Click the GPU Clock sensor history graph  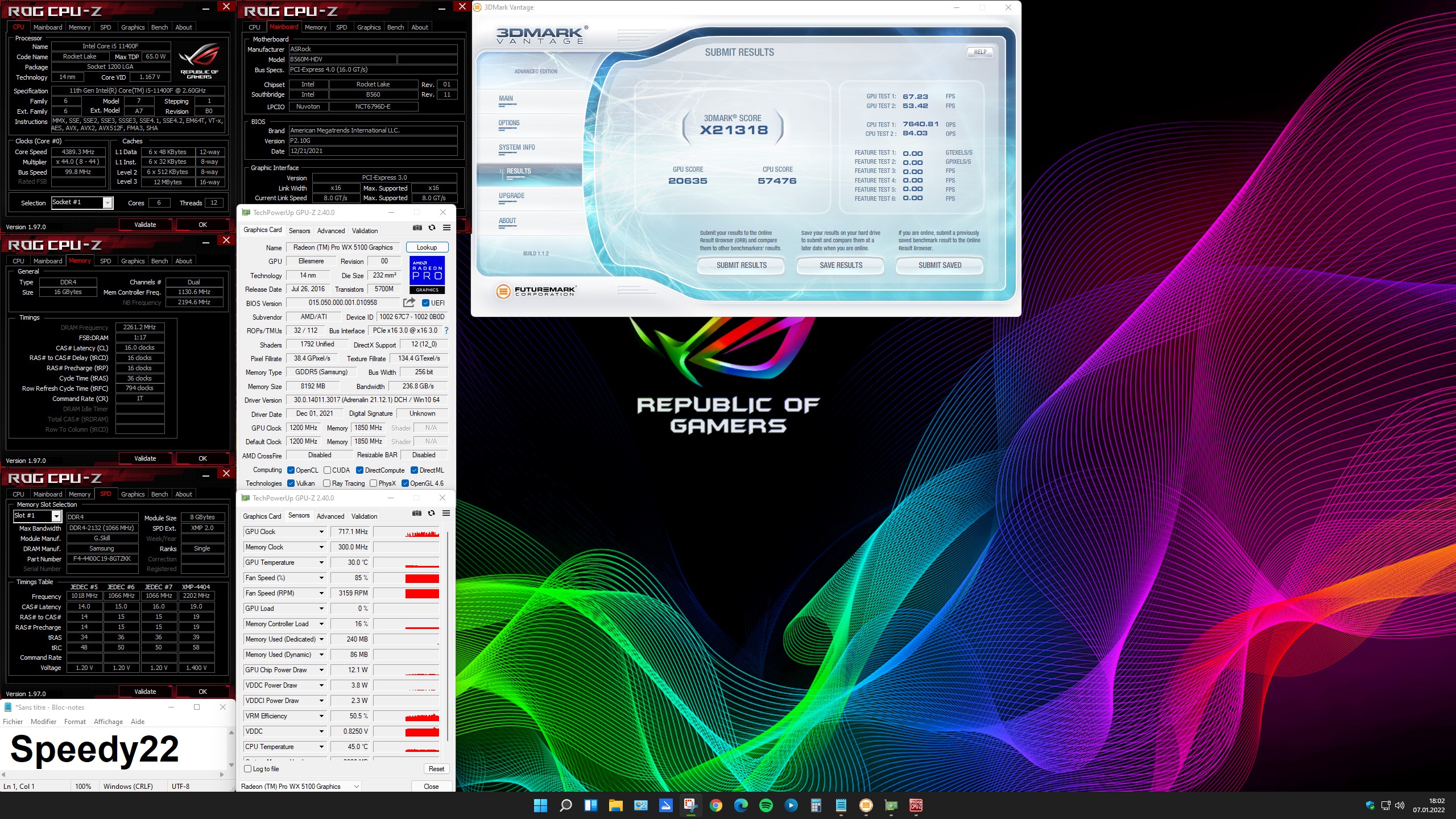pyautogui.click(x=406, y=532)
